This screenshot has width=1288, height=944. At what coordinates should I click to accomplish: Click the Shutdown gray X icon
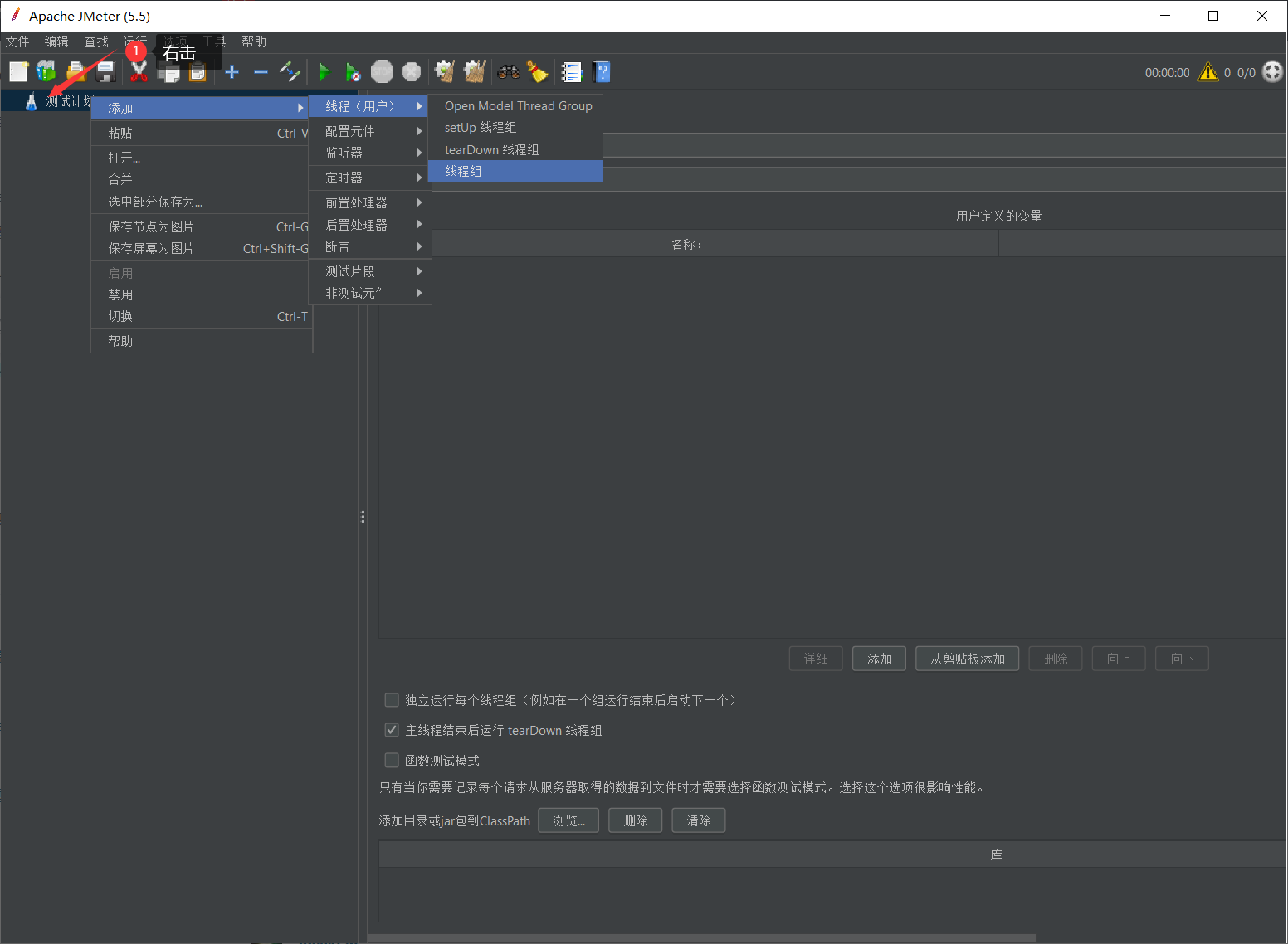coord(412,72)
